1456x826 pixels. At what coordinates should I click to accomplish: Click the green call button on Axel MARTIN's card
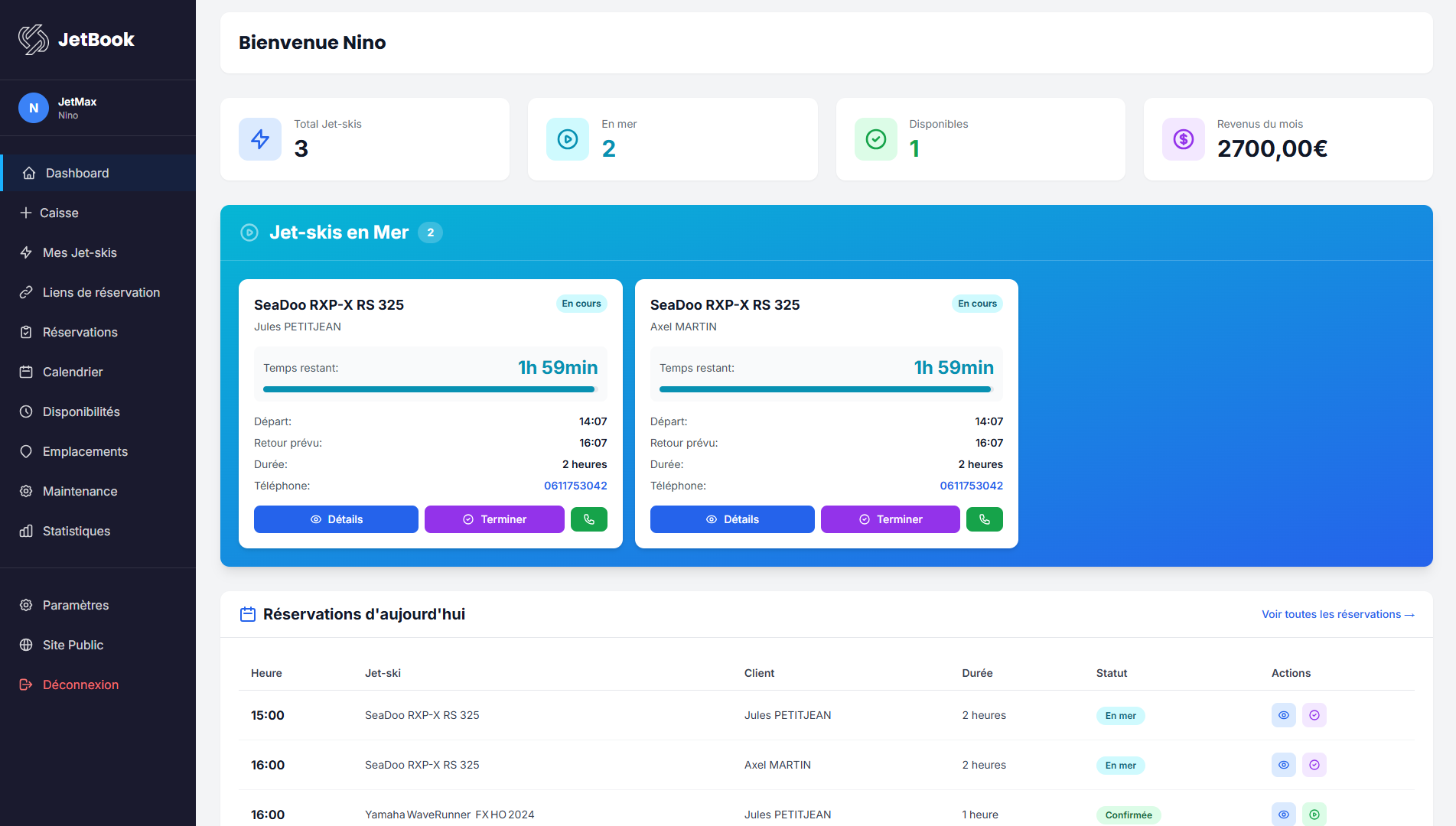coord(984,519)
